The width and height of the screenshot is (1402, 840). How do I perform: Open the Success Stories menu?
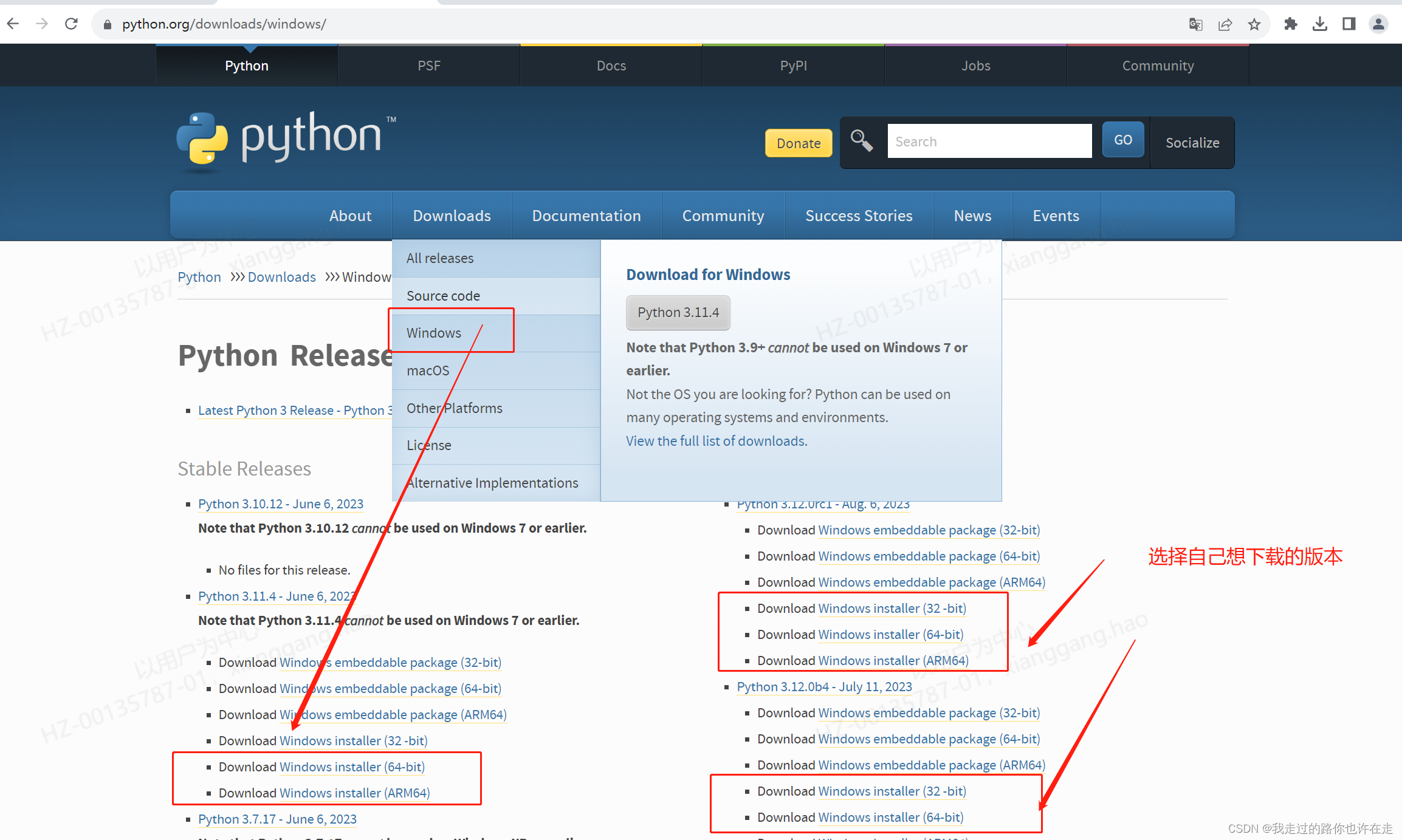click(x=859, y=216)
